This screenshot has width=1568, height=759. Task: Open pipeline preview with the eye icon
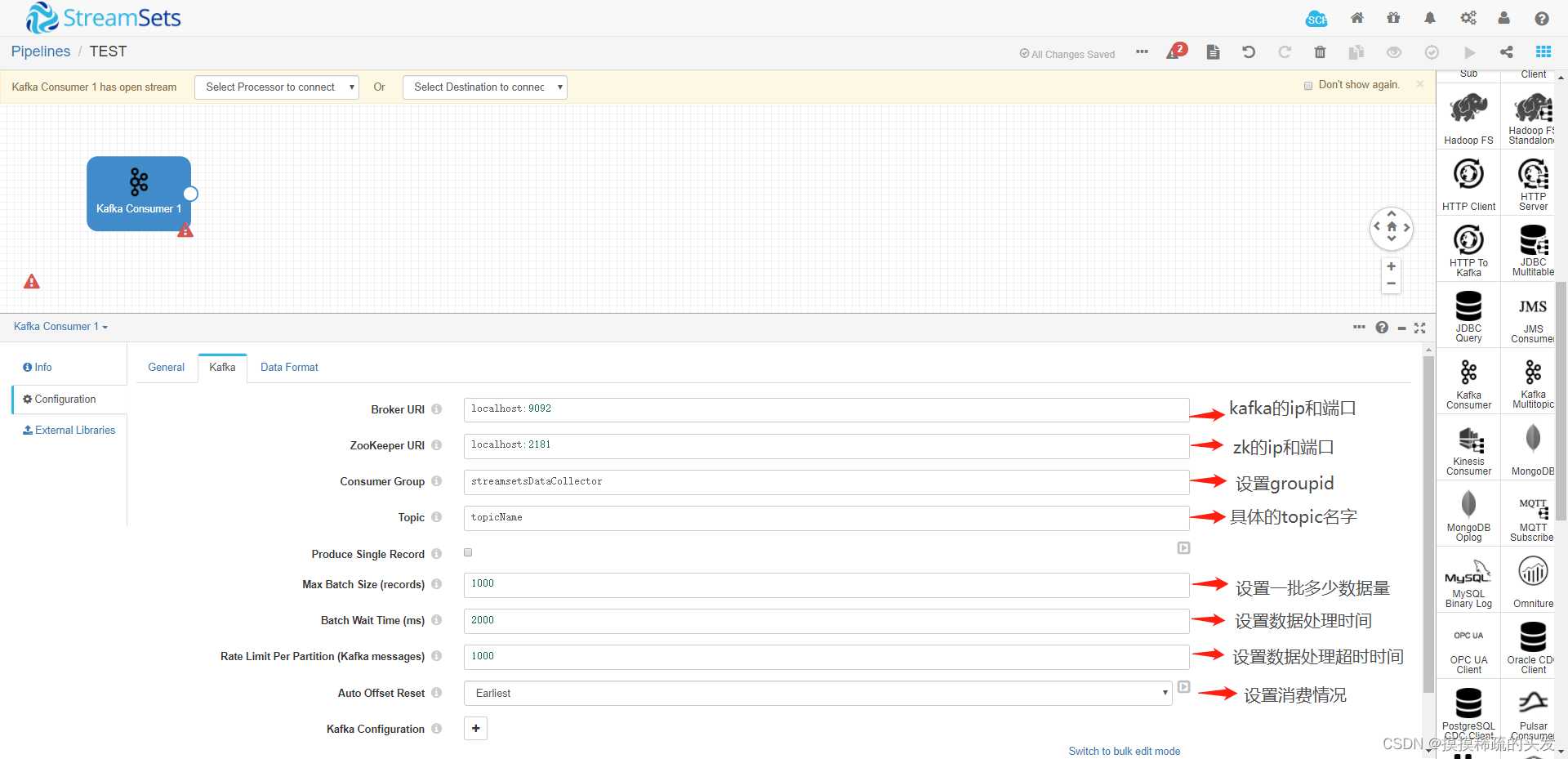(1393, 51)
